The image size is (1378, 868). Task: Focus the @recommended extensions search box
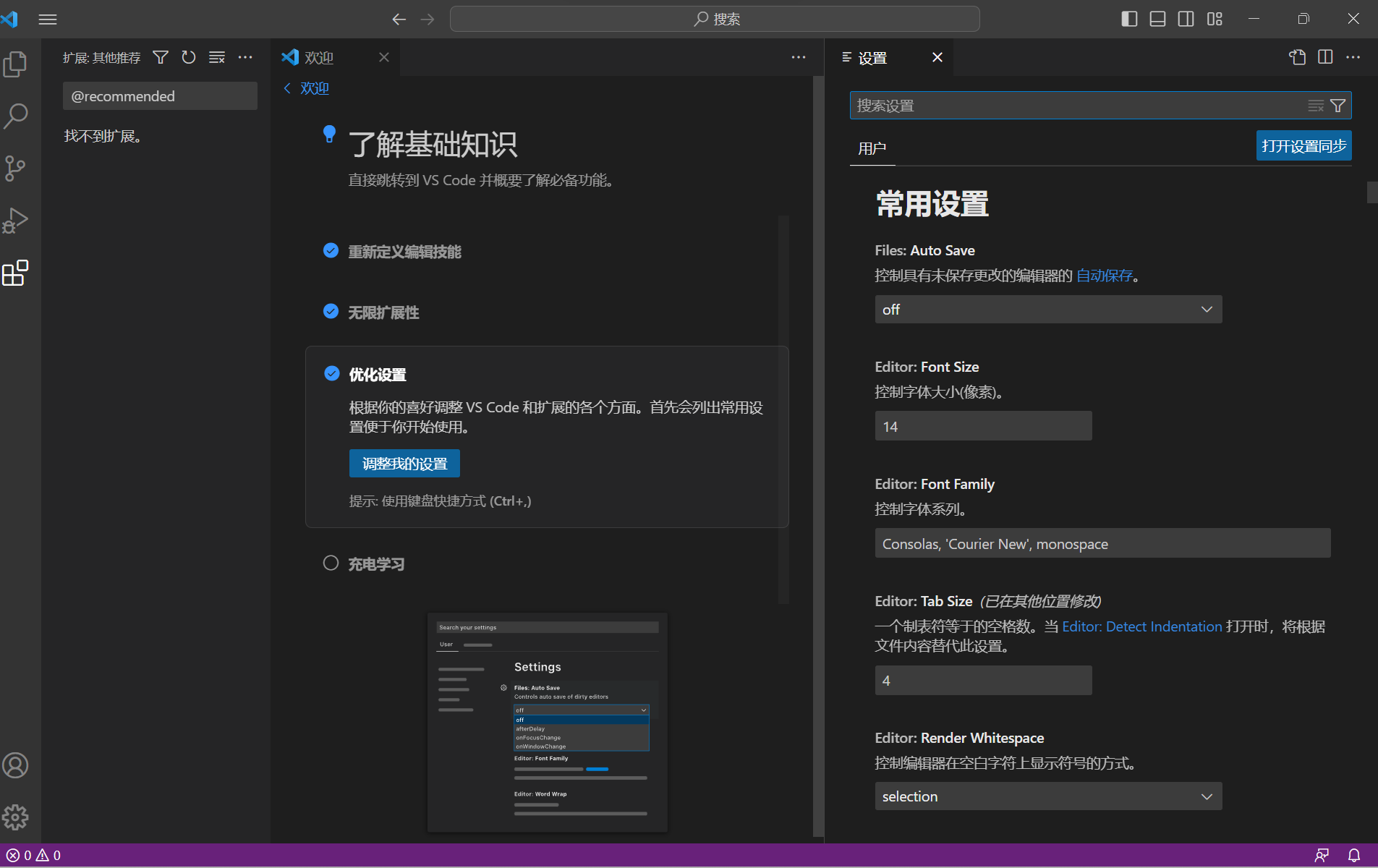[160, 96]
